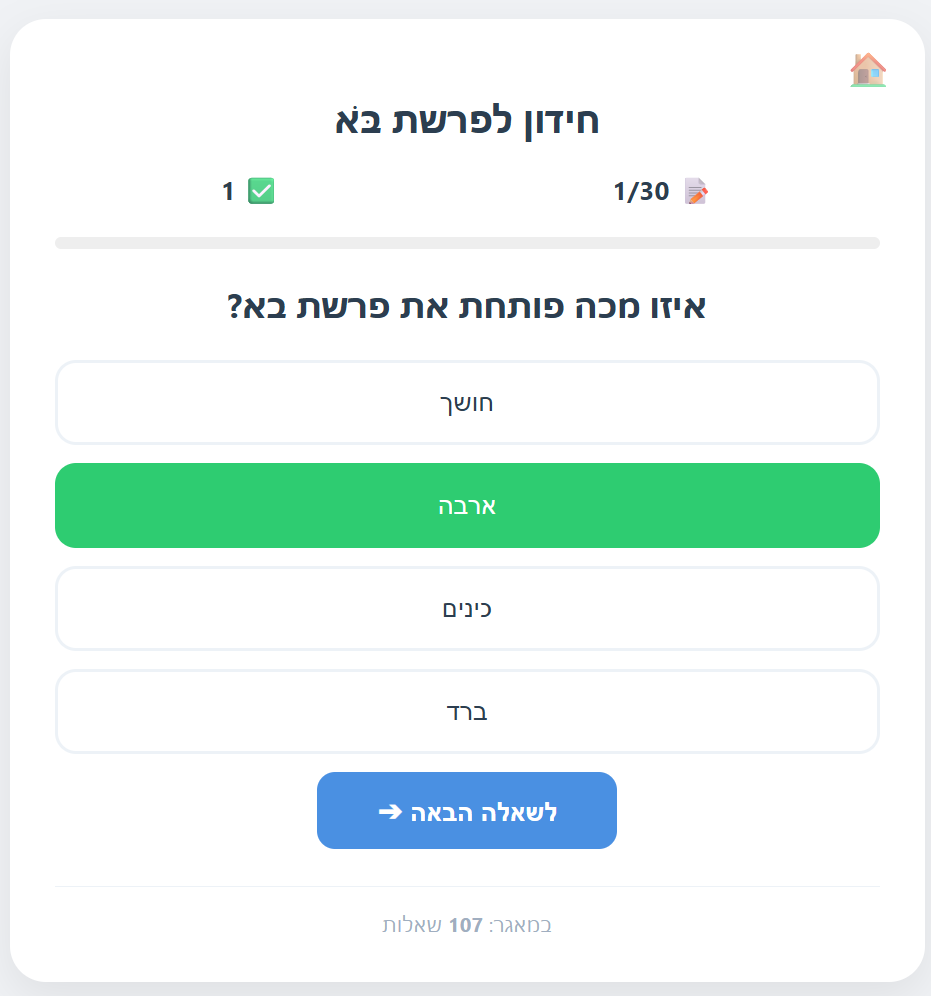Click the 1/30 question counter
The image size is (931, 996).
pos(641,191)
